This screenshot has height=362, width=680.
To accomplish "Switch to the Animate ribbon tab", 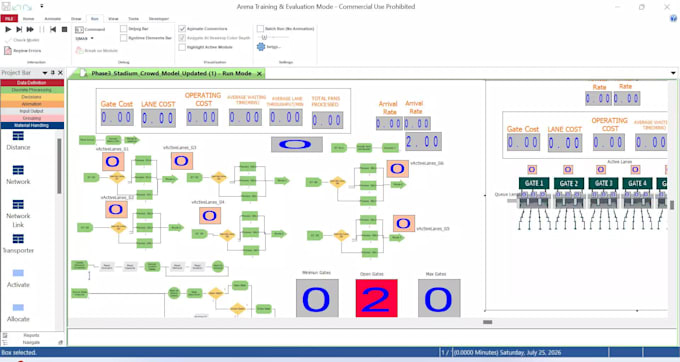I will coord(53,19).
